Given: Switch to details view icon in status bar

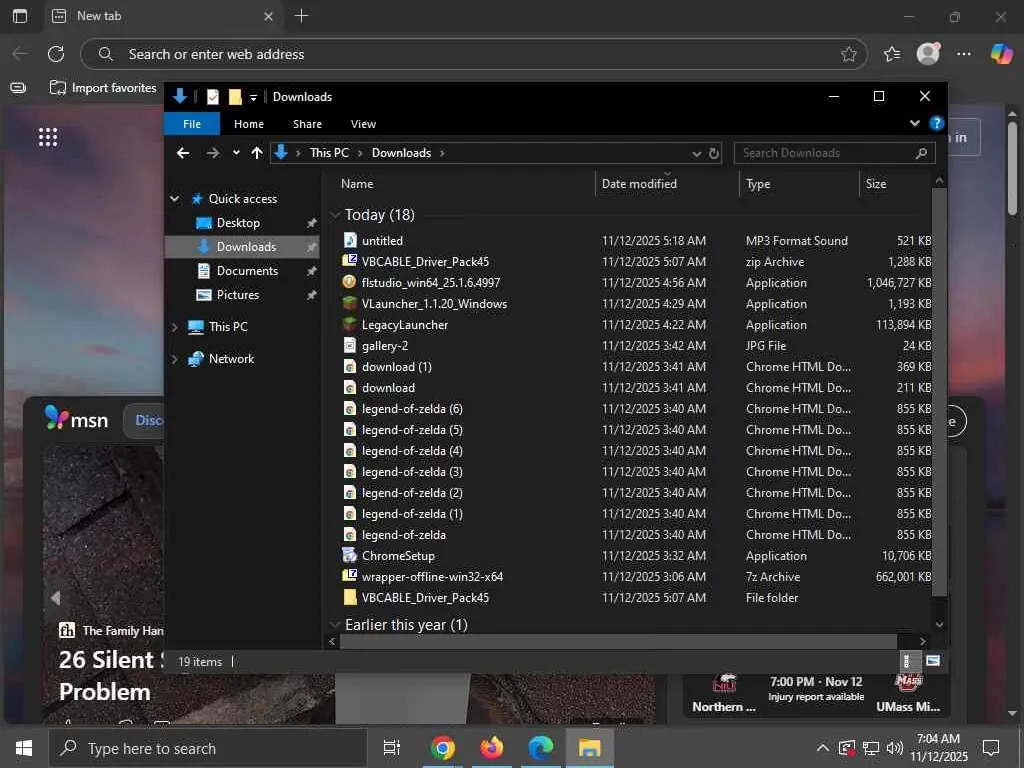Looking at the screenshot, I should (907, 661).
